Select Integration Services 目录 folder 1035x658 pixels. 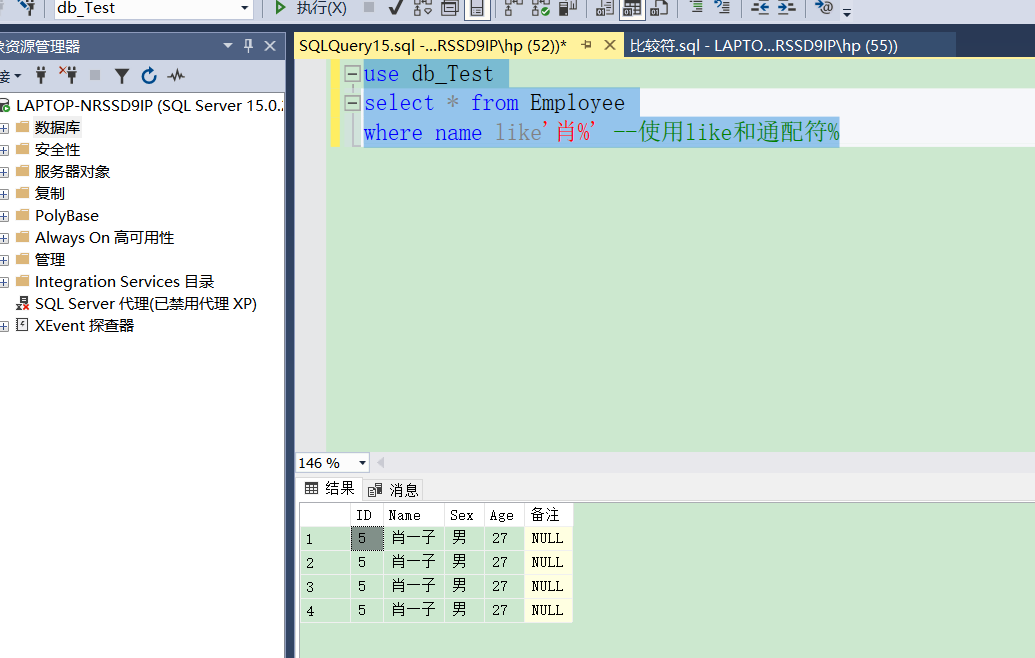[124, 282]
